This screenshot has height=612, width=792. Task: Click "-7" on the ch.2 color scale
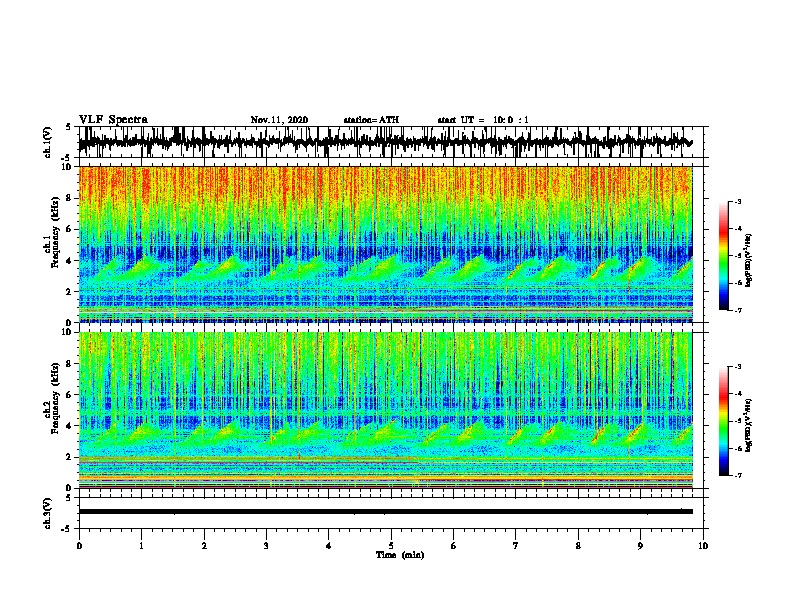738,475
